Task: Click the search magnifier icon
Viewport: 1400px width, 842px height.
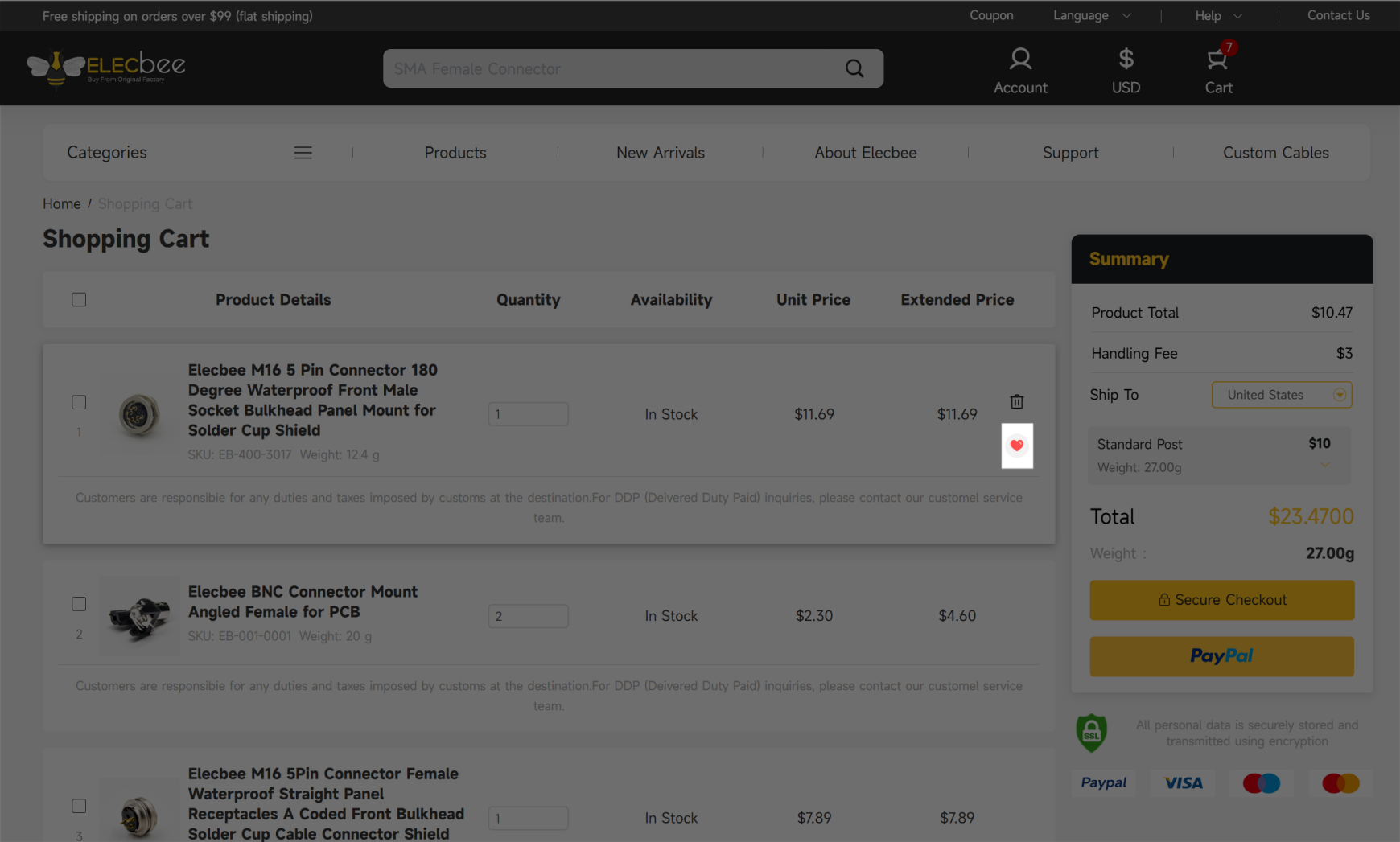Action: 854,69
